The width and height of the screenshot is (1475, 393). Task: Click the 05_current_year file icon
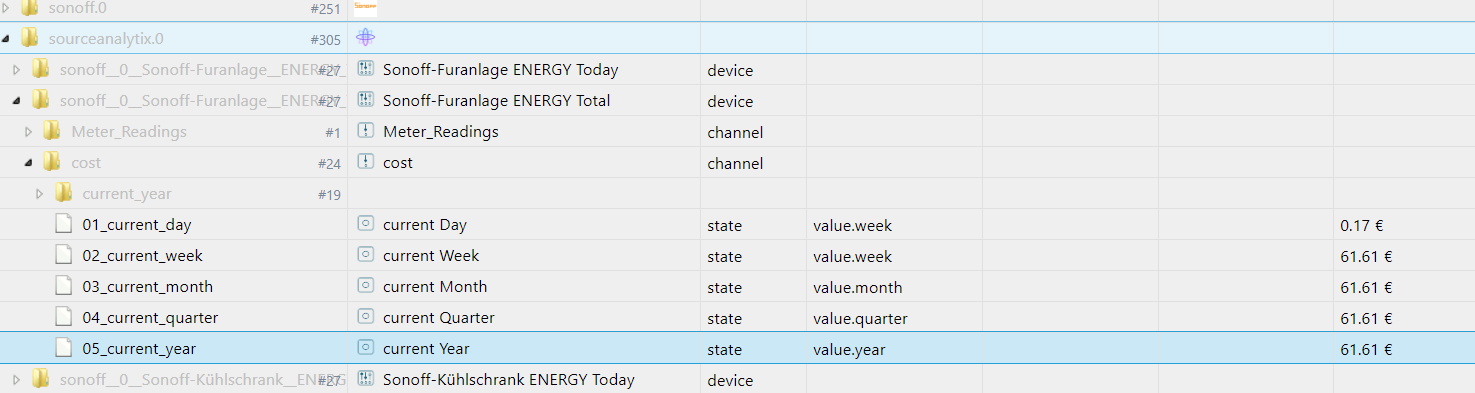coord(63,348)
